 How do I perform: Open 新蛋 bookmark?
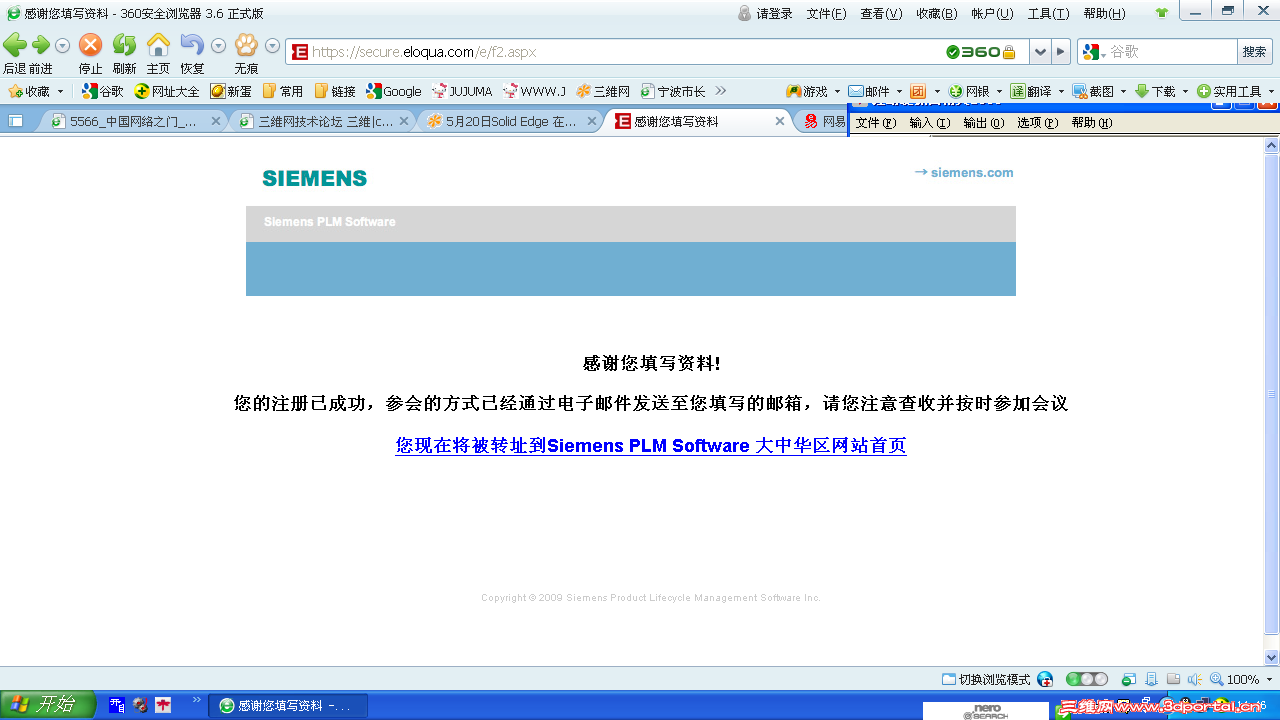(231, 91)
